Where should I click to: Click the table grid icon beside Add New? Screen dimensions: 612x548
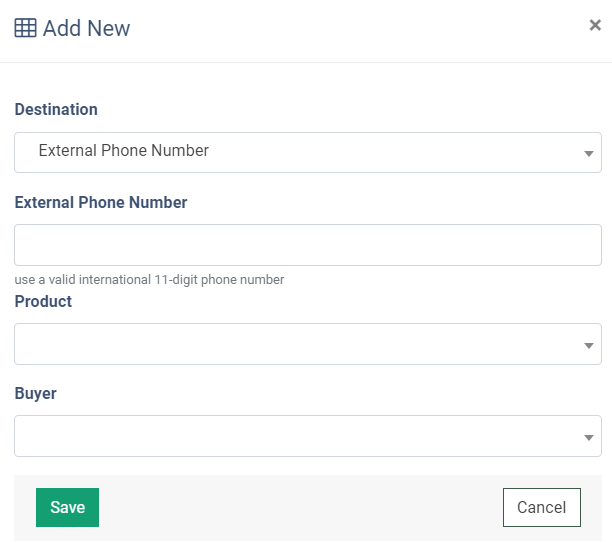[x=25, y=28]
